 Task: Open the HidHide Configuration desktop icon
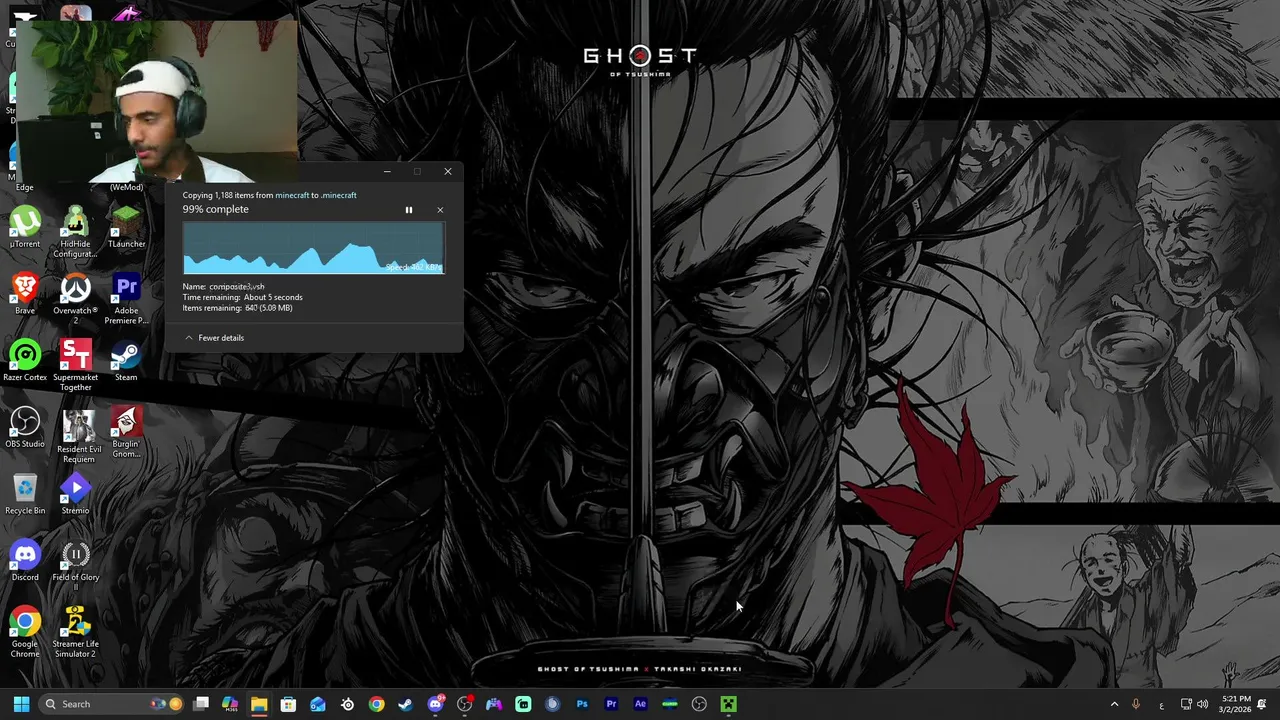tap(75, 232)
